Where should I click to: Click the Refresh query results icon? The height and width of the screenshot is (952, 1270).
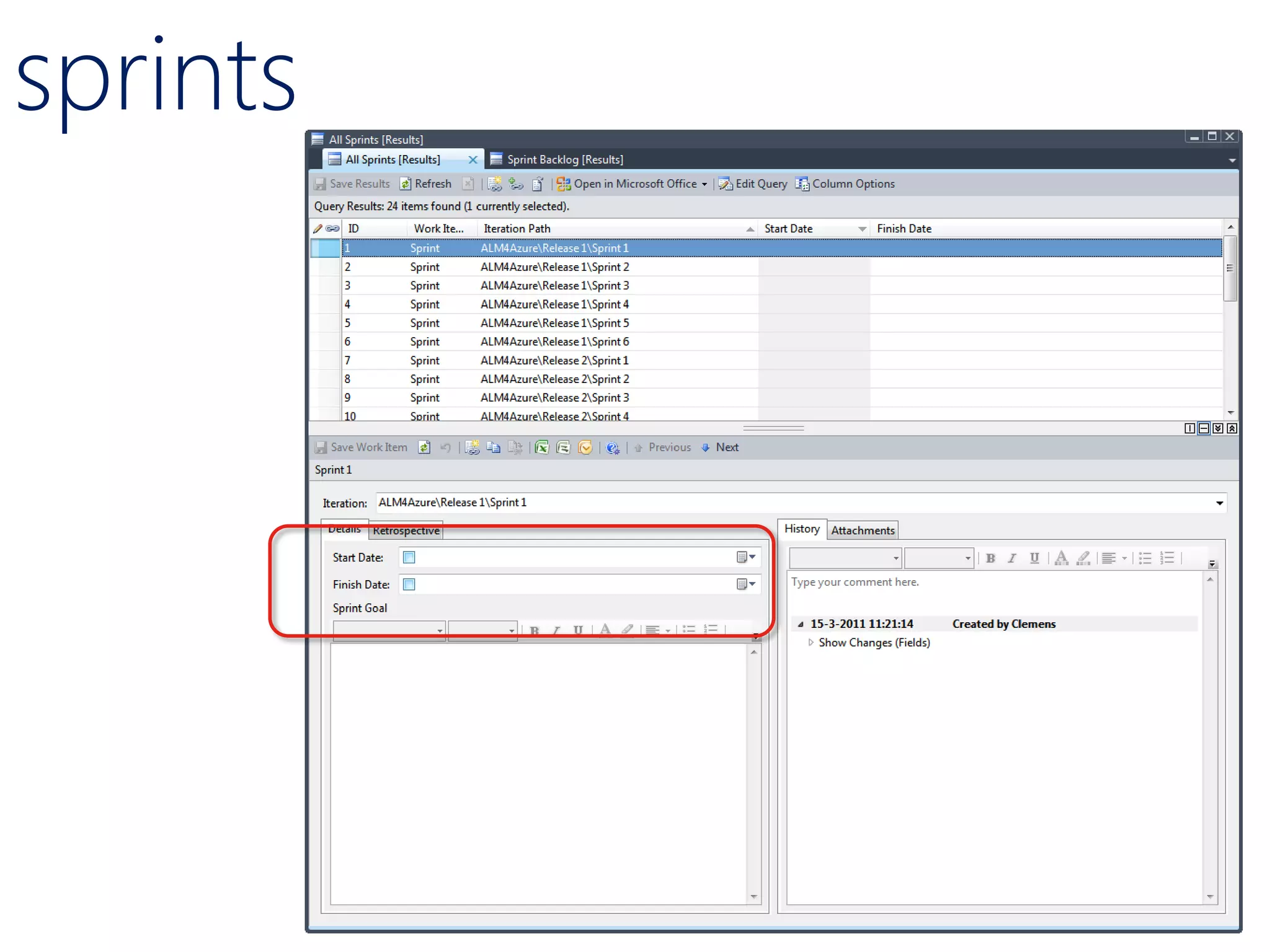(x=406, y=183)
